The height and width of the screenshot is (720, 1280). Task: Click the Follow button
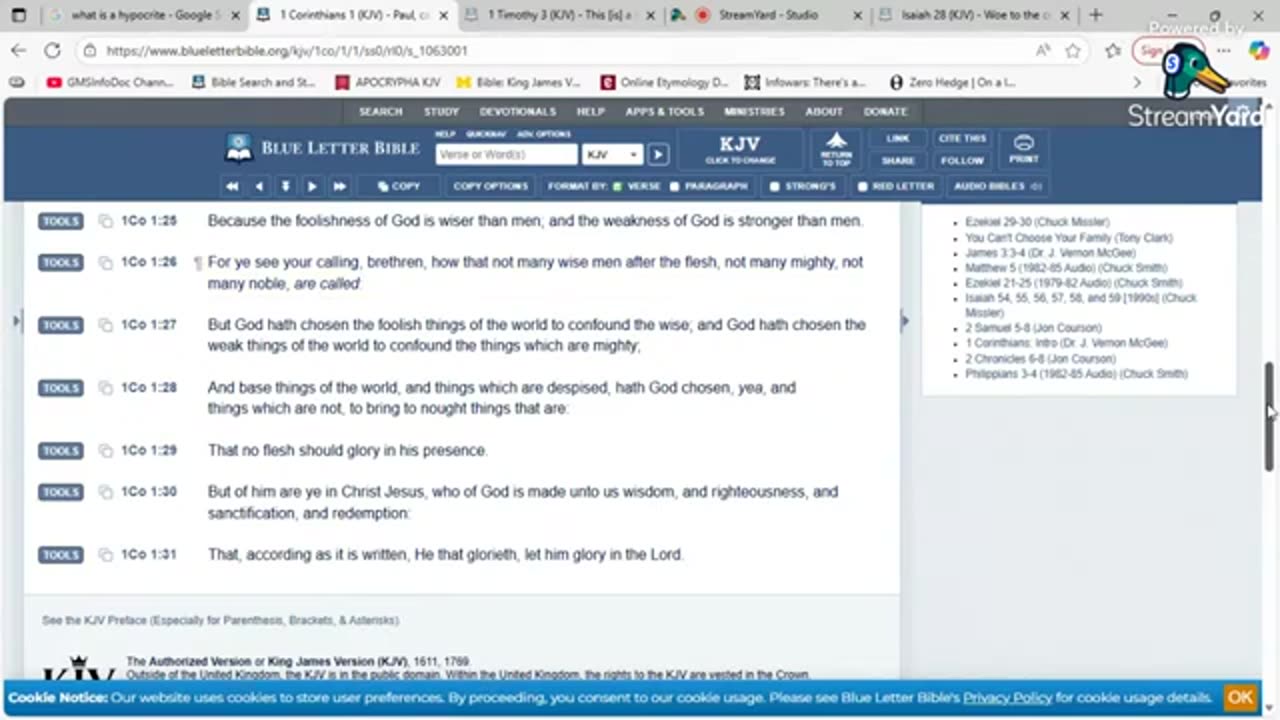pyautogui.click(x=962, y=160)
